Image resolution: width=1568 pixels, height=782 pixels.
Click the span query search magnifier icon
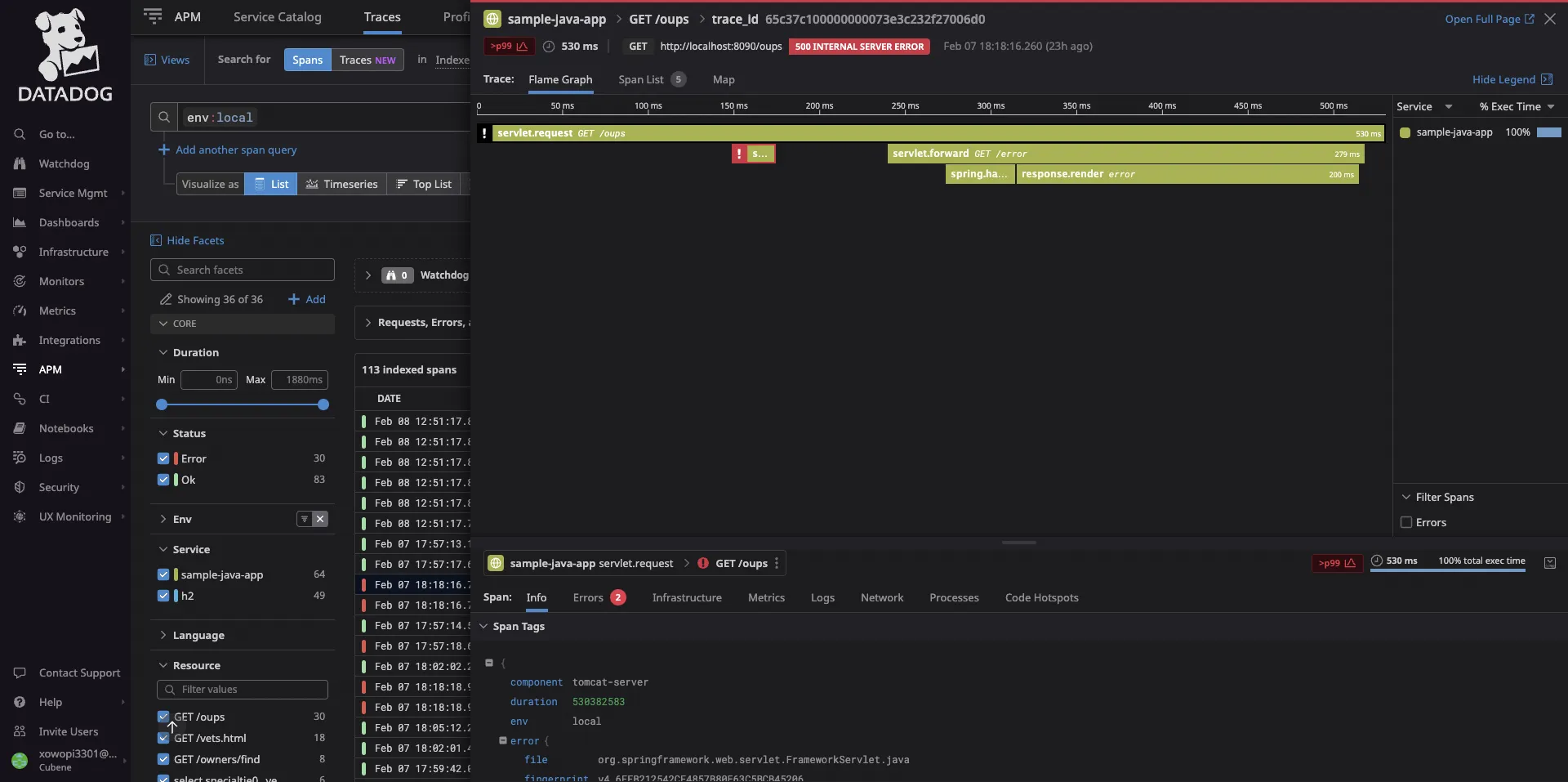point(164,117)
